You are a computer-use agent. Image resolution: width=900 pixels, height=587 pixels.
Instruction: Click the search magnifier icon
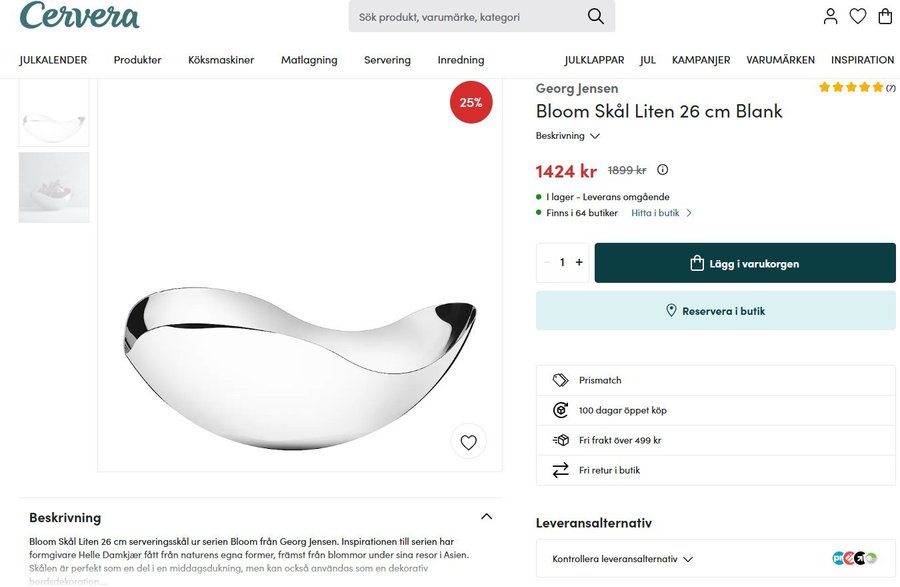(x=595, y=16)
